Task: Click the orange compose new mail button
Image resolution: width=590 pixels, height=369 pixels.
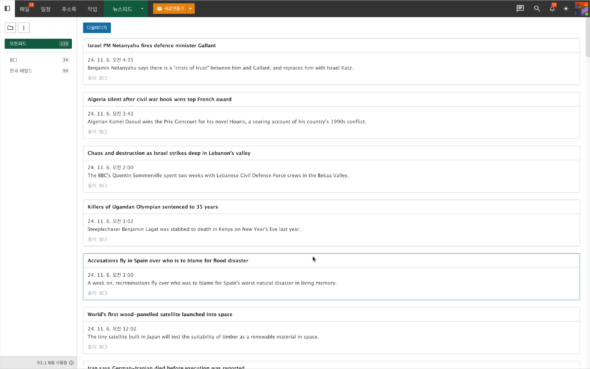Action: (x=170, y=8)
